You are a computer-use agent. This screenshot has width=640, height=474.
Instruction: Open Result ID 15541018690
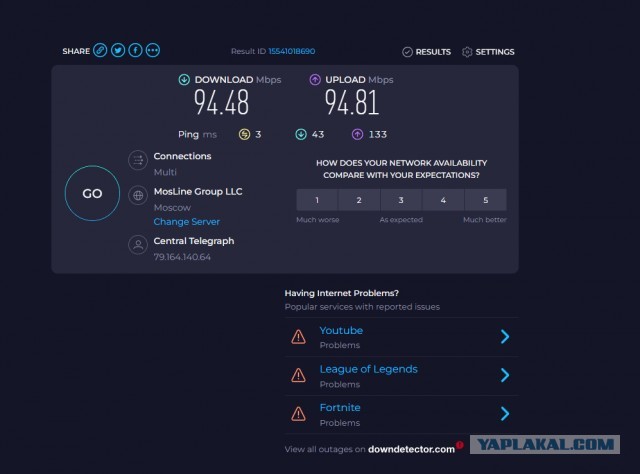pyautogui.click(x=291, y=51)
